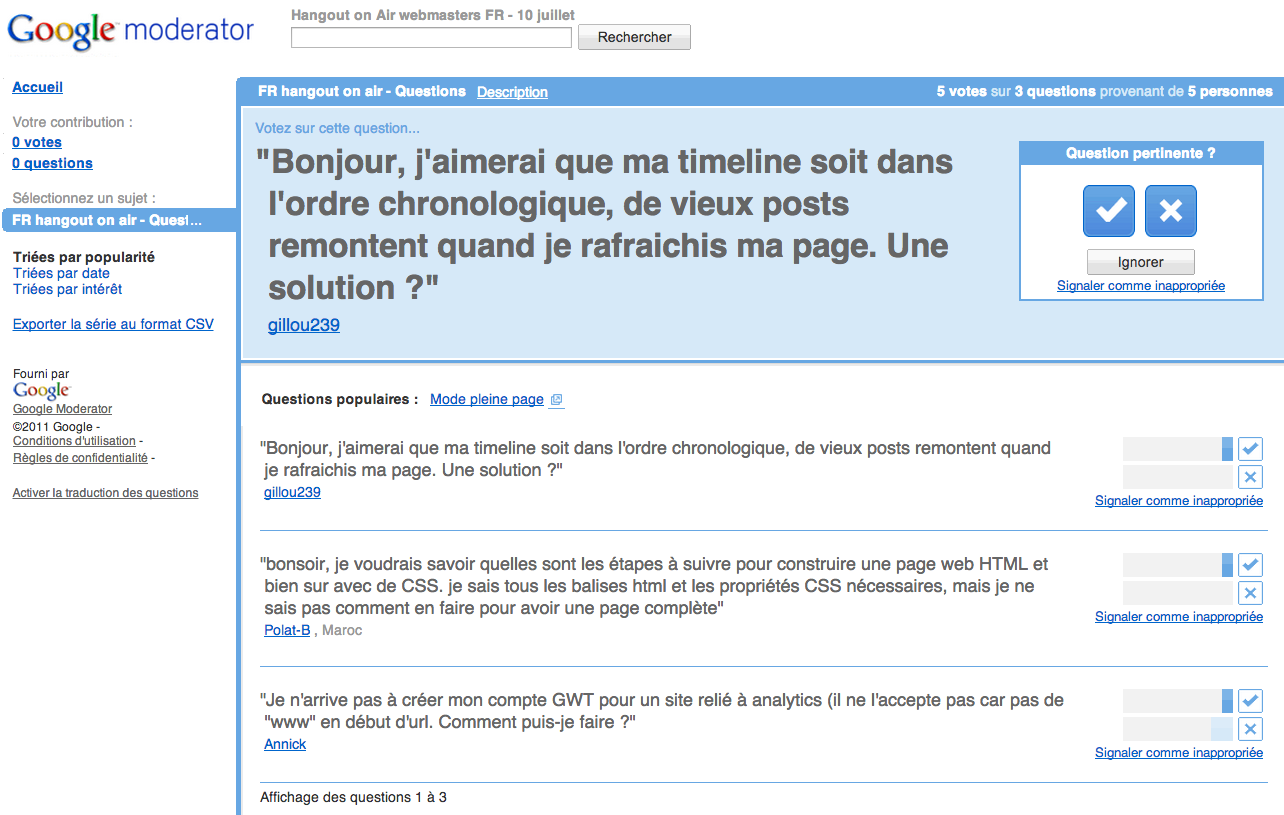This screenshot has width=1284, height=815.
Task: Click the '5 votes sur 3 questions' summary text
Action: click(1016, 91)
